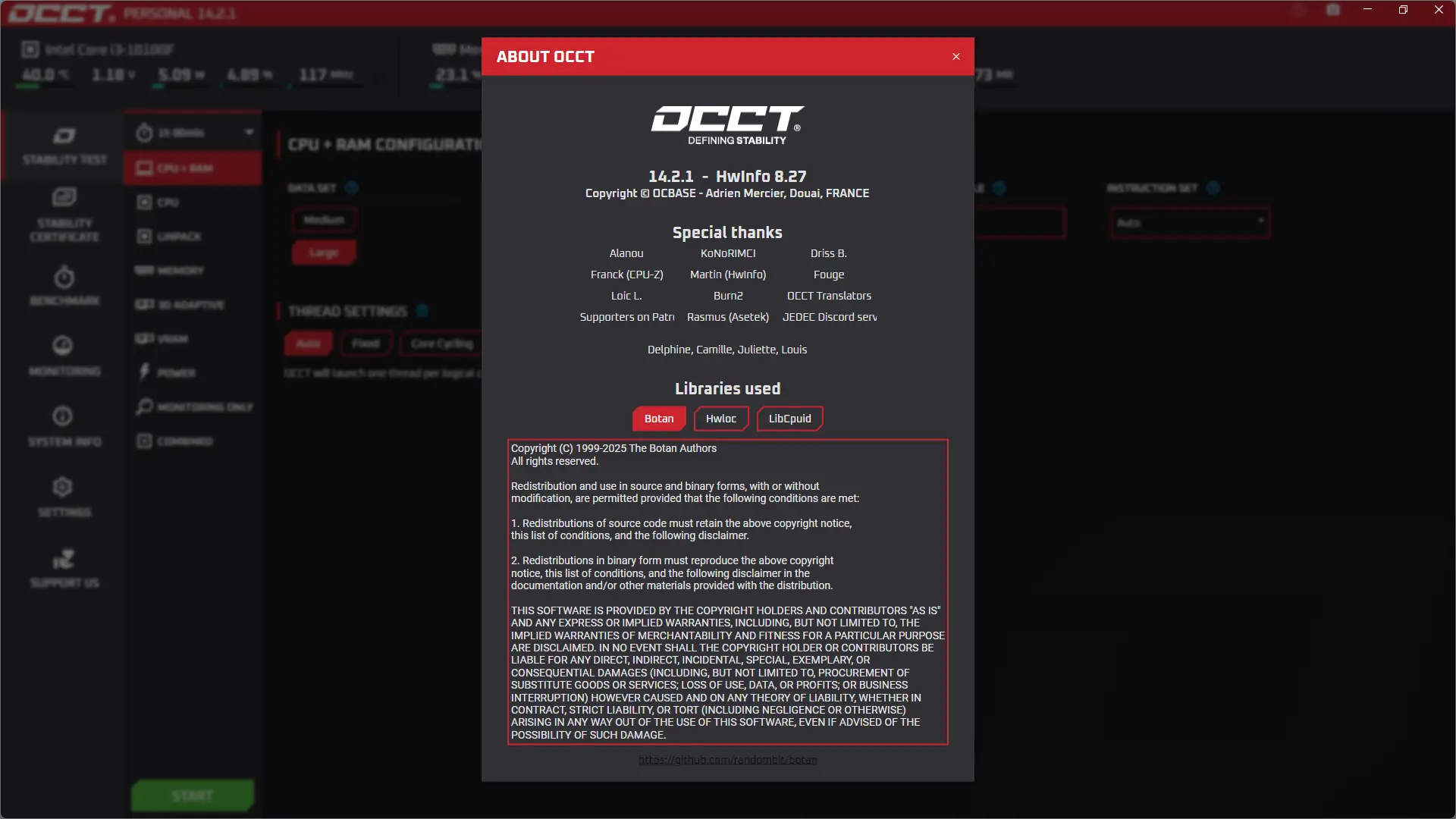Open the Instruction Set Auto dropdown
This screenshot has width=1456, height=819.
click(x=1189, y=223)
